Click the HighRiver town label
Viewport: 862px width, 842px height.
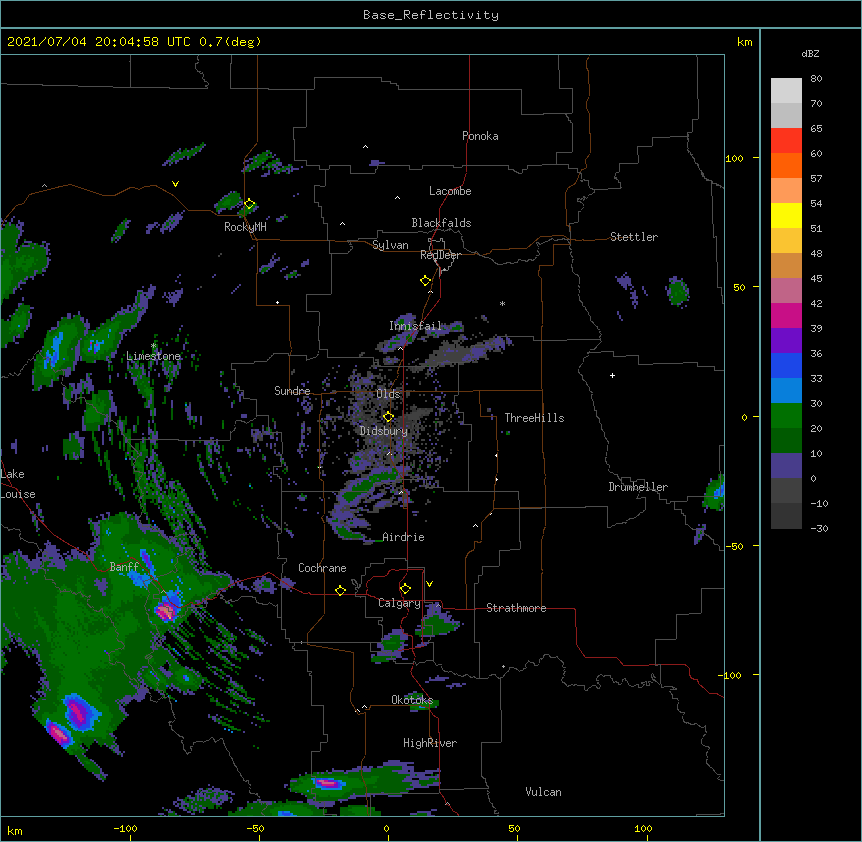click(x=430, y=743)
